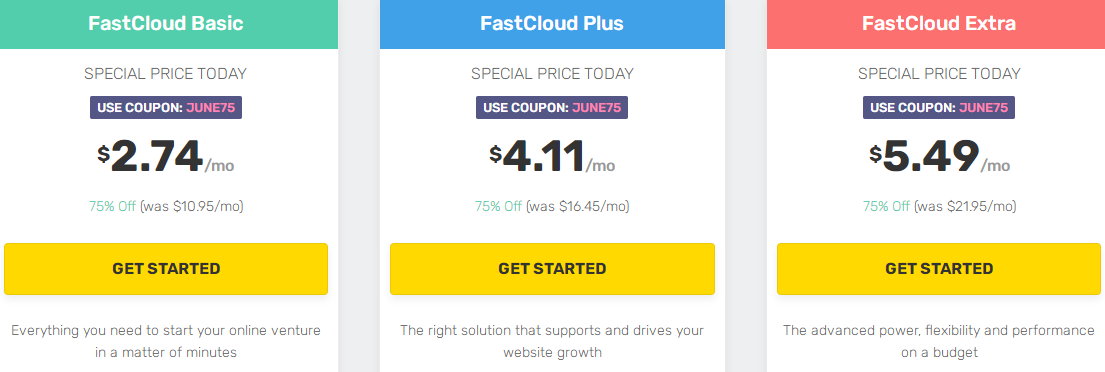The width and height of the screenshot is (1105, 372).
Task: Click the 75% Off text under the $4.11 price
Action: click(498, 206)
